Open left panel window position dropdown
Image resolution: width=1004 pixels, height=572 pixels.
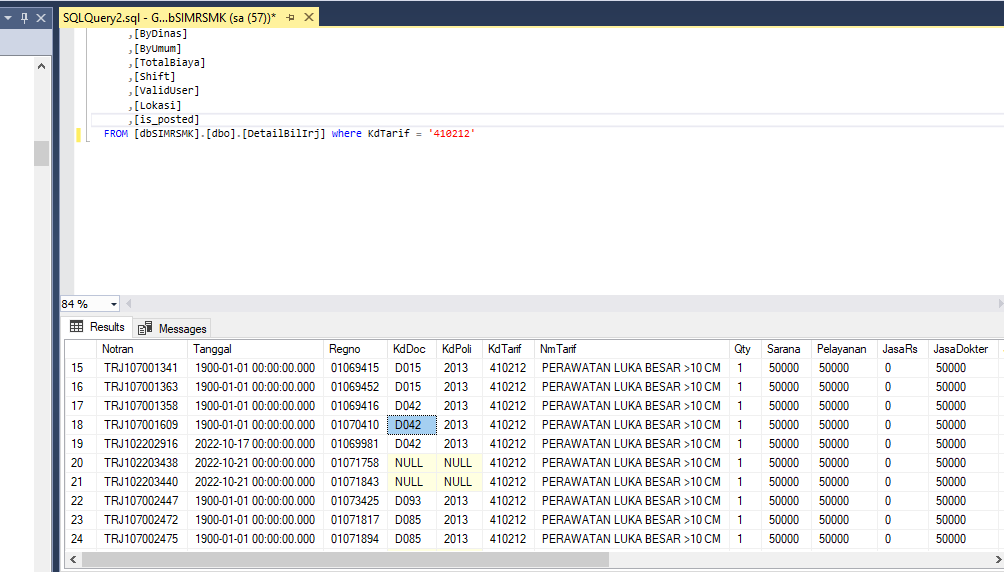click(8, 18)
